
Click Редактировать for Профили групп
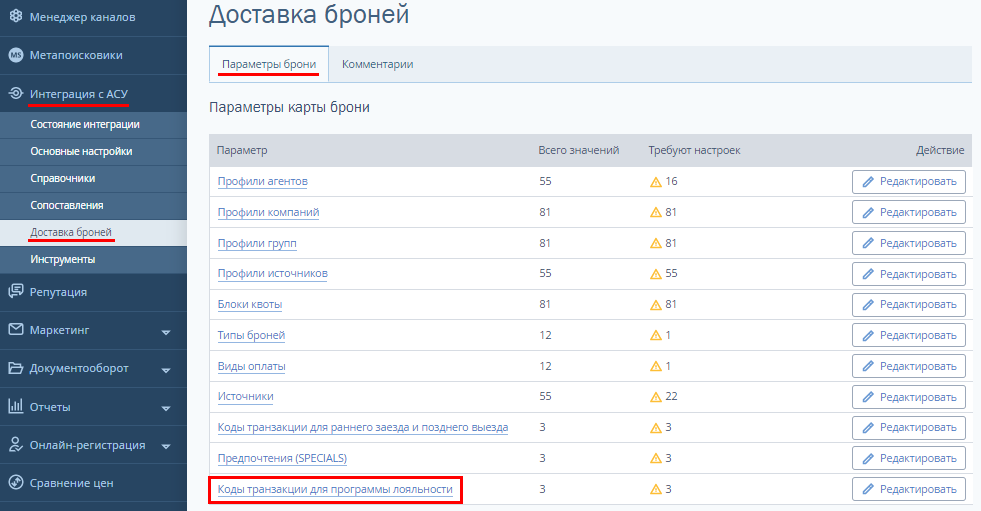pyautogui.click(x=908, y=243)
